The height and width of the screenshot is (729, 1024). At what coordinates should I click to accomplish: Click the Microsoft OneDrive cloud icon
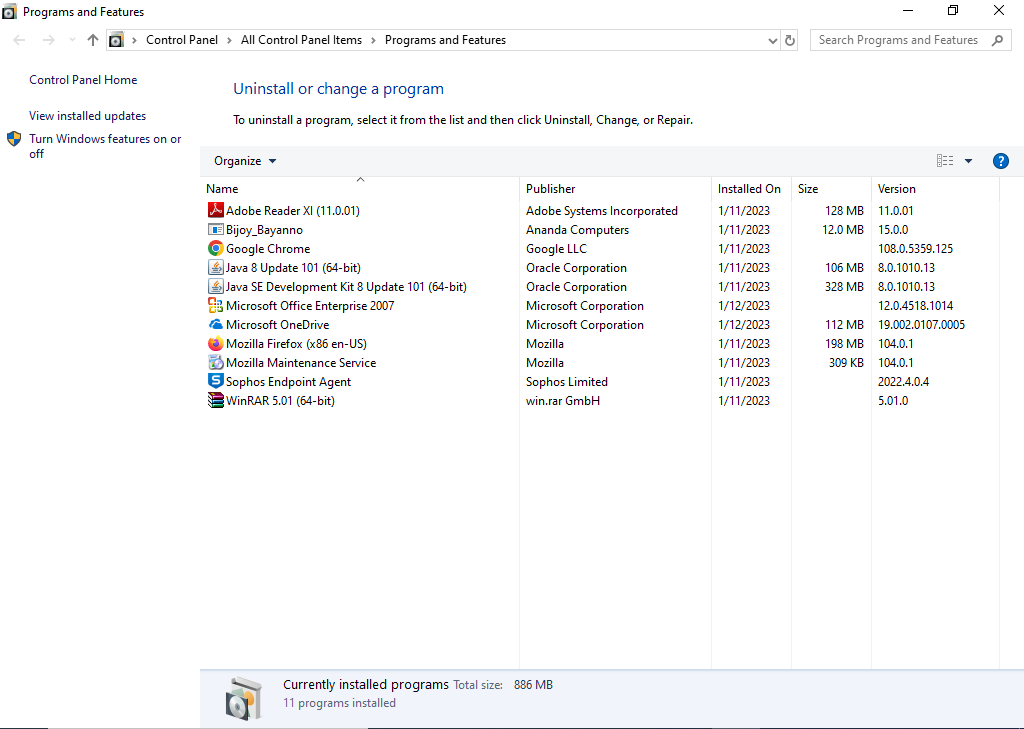[216, 324]
